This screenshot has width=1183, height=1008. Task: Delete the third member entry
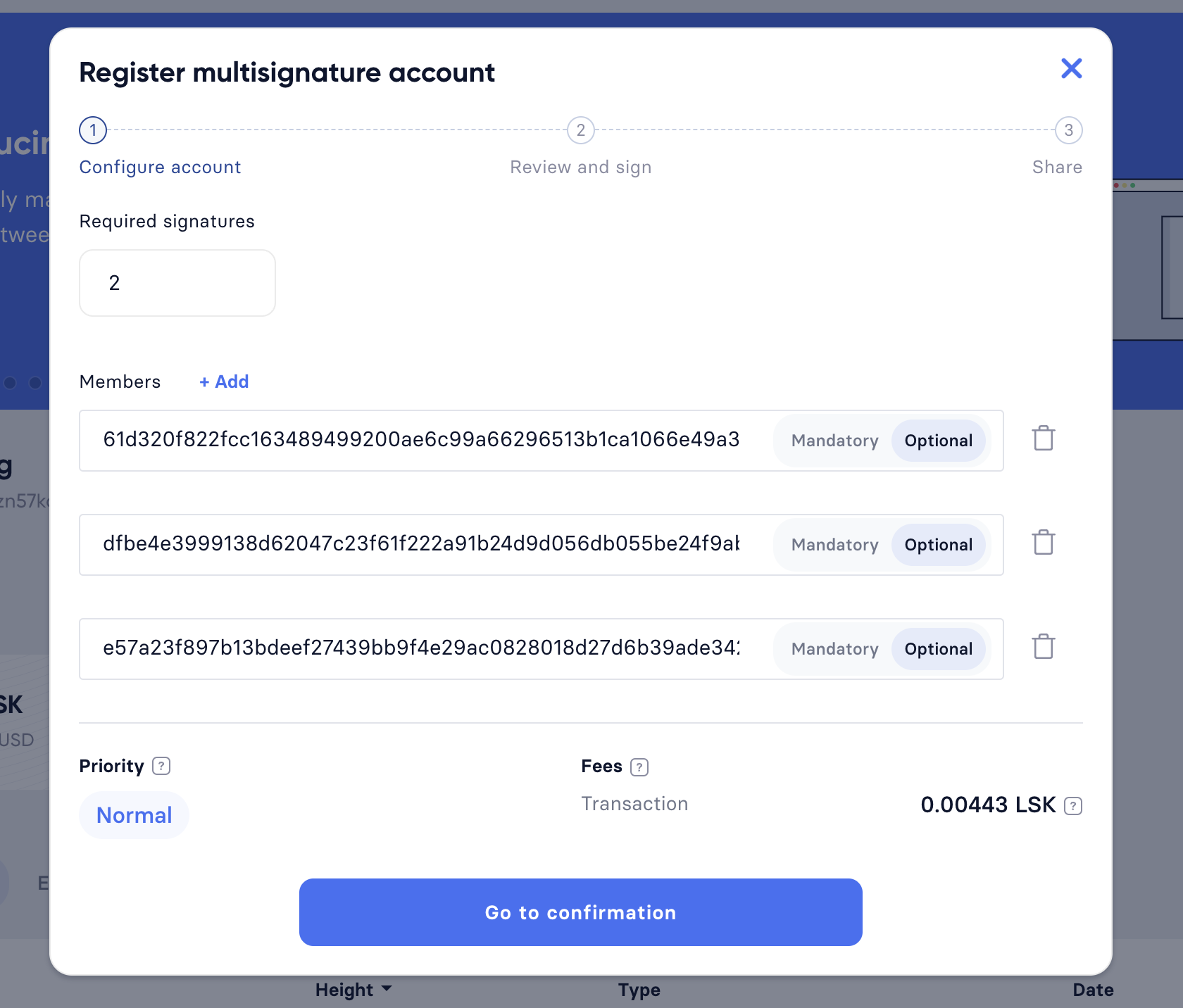point(1043,646)
